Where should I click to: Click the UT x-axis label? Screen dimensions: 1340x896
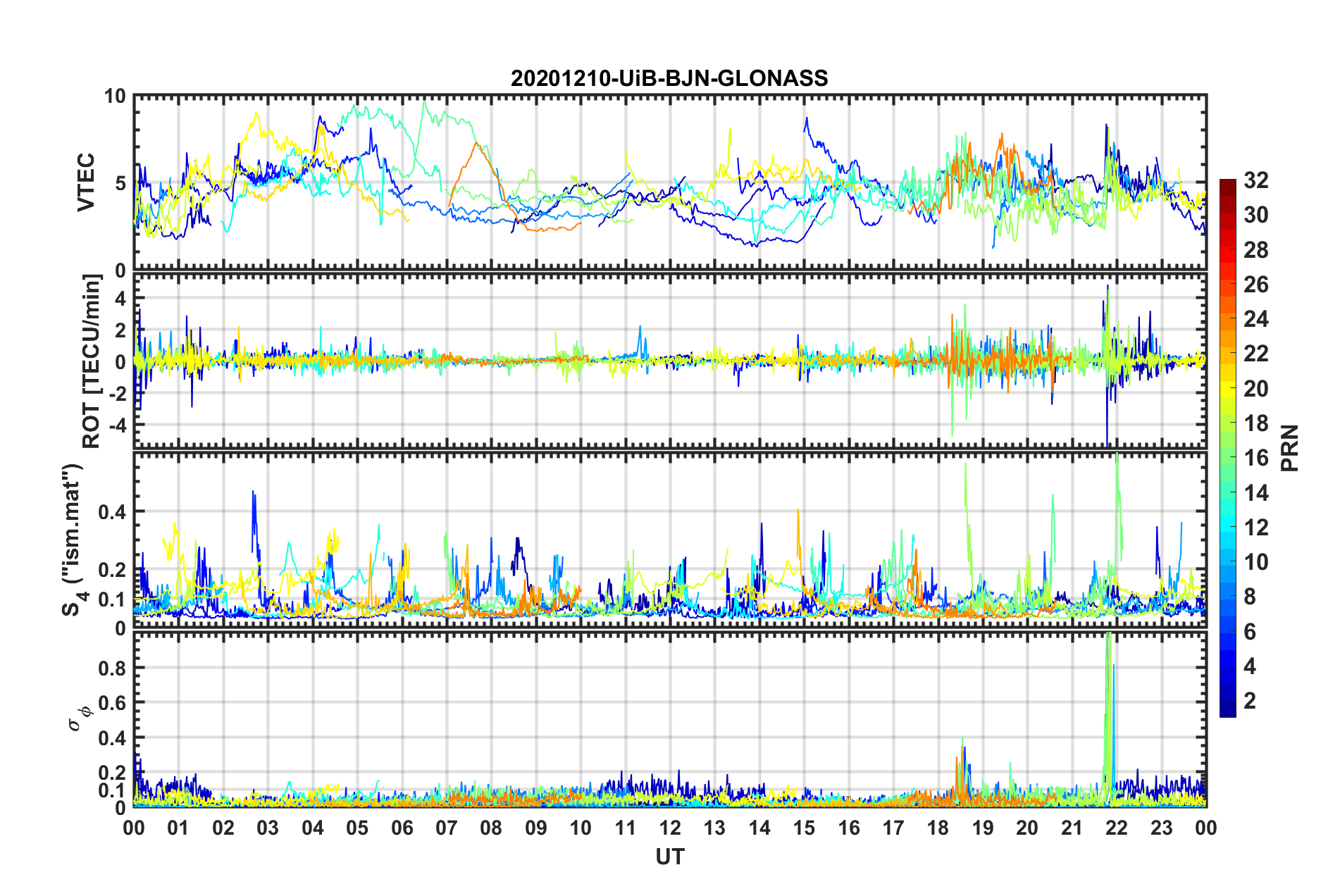click(670, 857)
